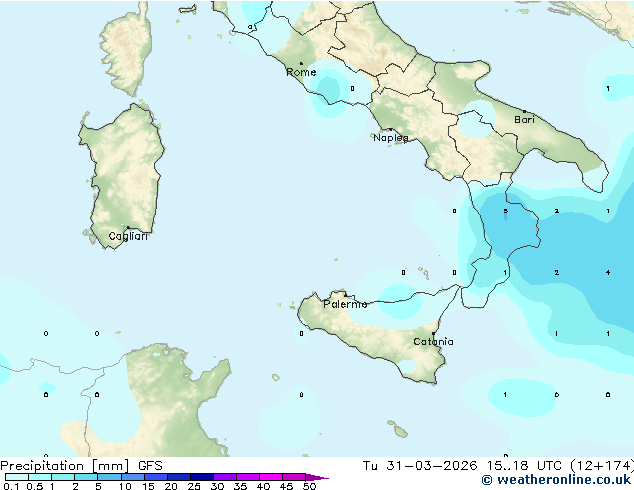The height and width of the screenshot is (490, 634).
Task: Click the legend tick label 25
Action: [194, 486]
